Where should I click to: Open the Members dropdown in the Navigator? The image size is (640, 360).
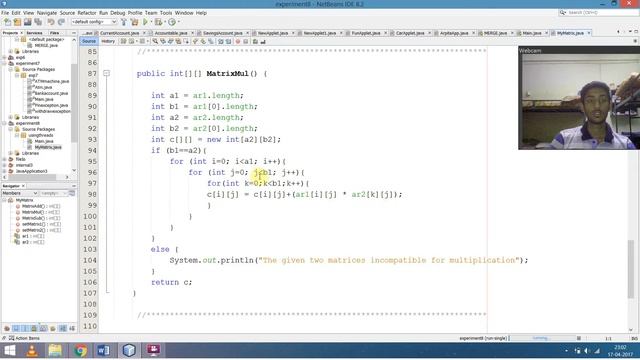point(20,193)
